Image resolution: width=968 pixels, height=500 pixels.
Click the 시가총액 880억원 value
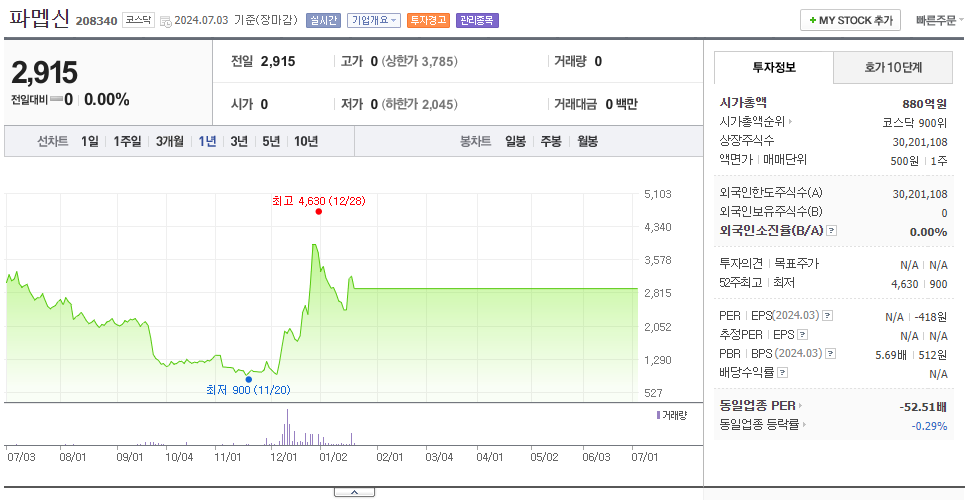(x=924, y=104)
